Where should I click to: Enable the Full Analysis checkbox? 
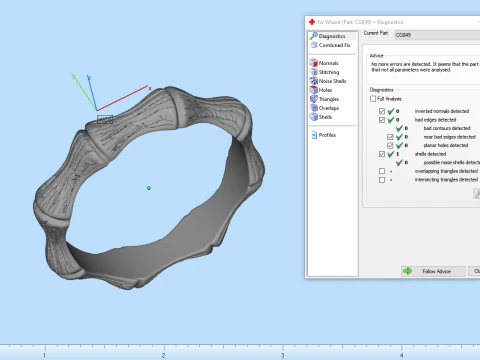[373, 99]
